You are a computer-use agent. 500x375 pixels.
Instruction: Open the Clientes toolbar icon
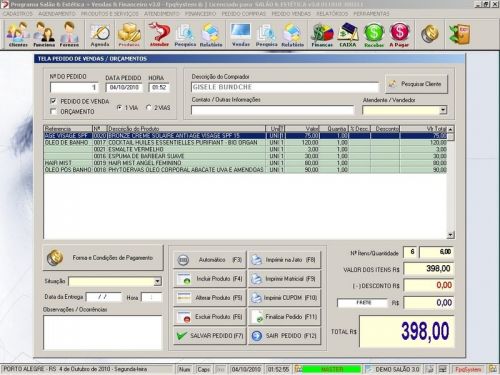point(18,34)
